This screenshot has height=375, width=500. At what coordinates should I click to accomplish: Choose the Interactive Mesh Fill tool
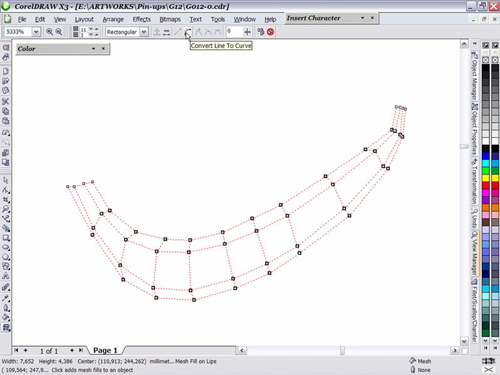point(6,327)
